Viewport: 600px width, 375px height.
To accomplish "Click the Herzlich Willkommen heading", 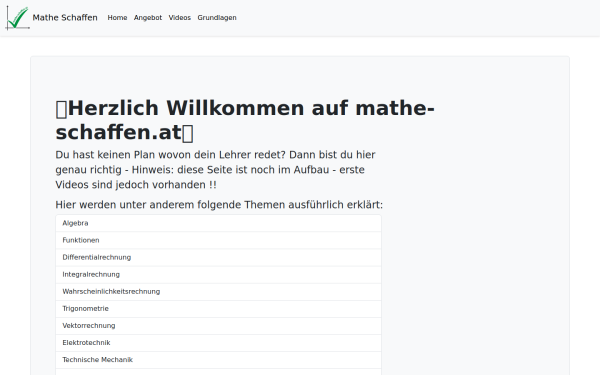I will 245,120.
